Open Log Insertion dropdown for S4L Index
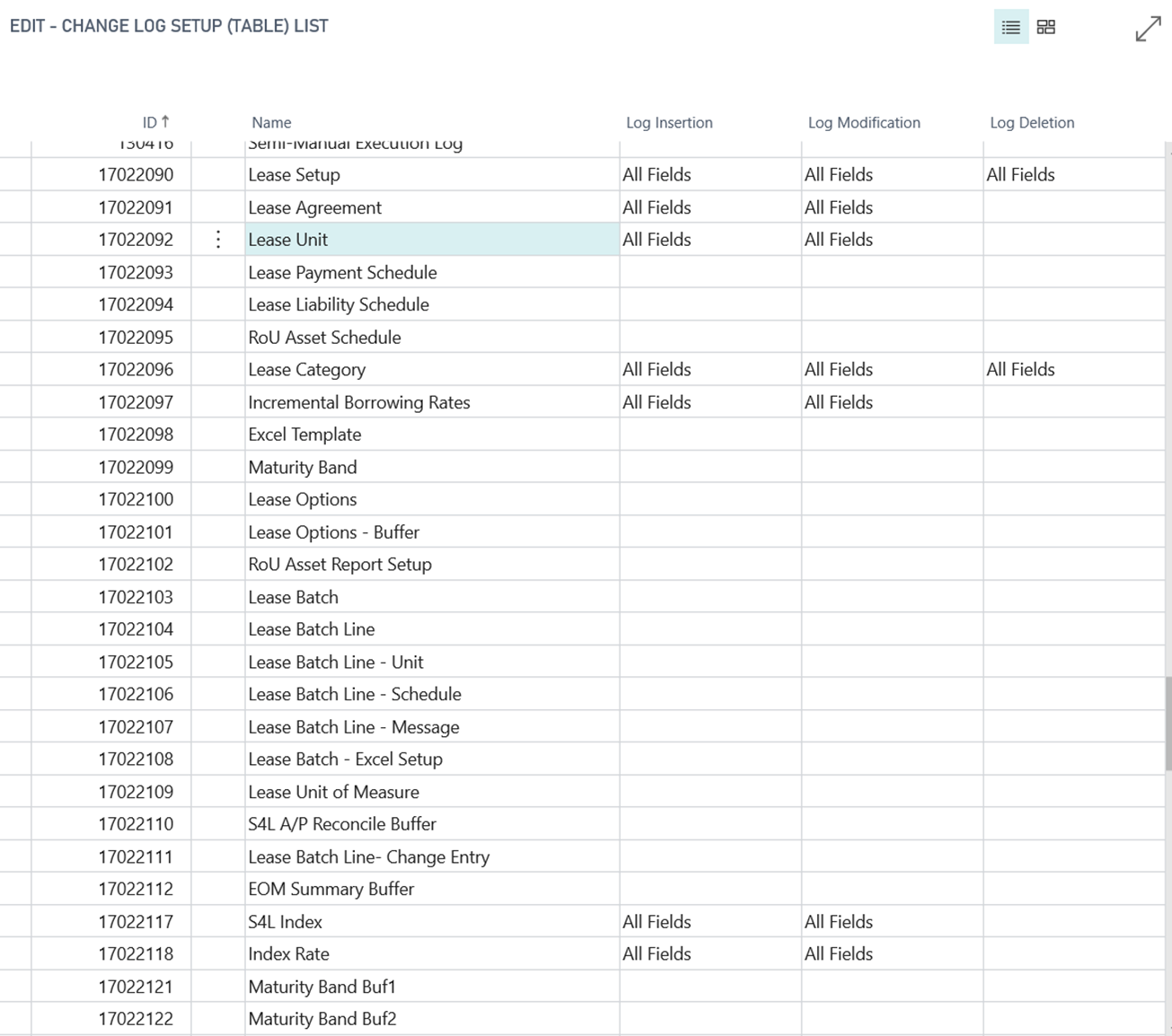Screen dimensions: 1172x1036 710,921
